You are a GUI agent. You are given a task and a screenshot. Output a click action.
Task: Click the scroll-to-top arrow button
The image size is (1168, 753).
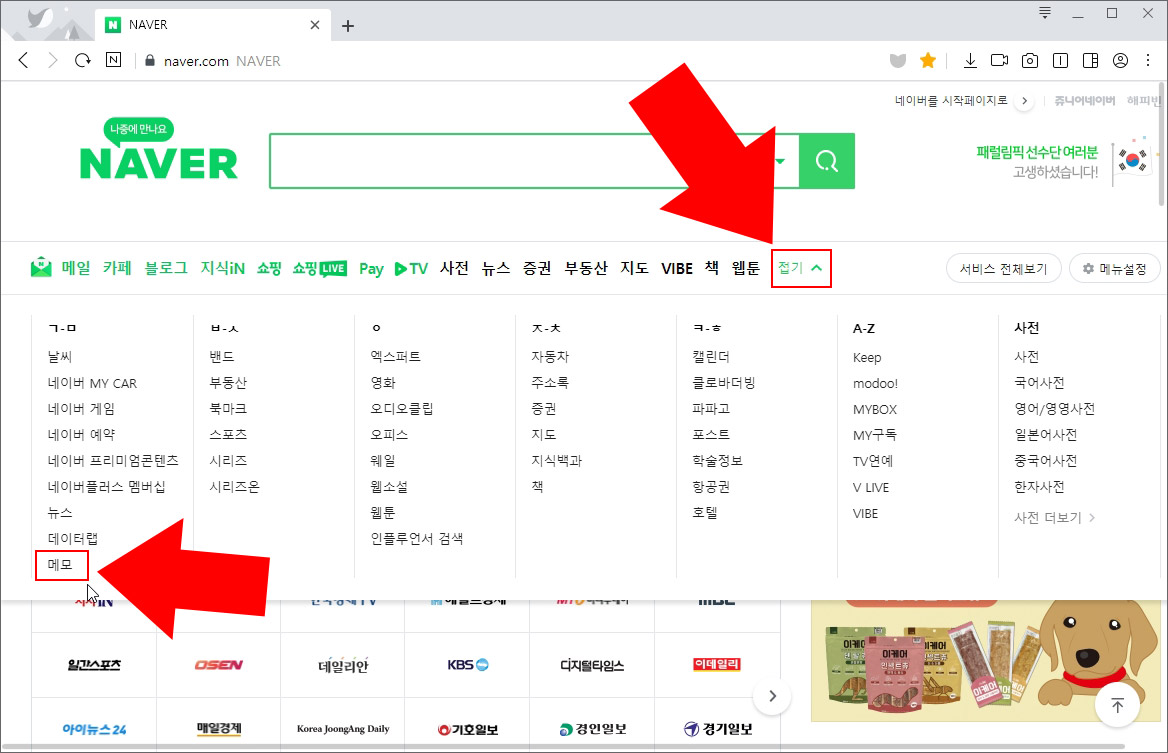tap(1117, 705)
